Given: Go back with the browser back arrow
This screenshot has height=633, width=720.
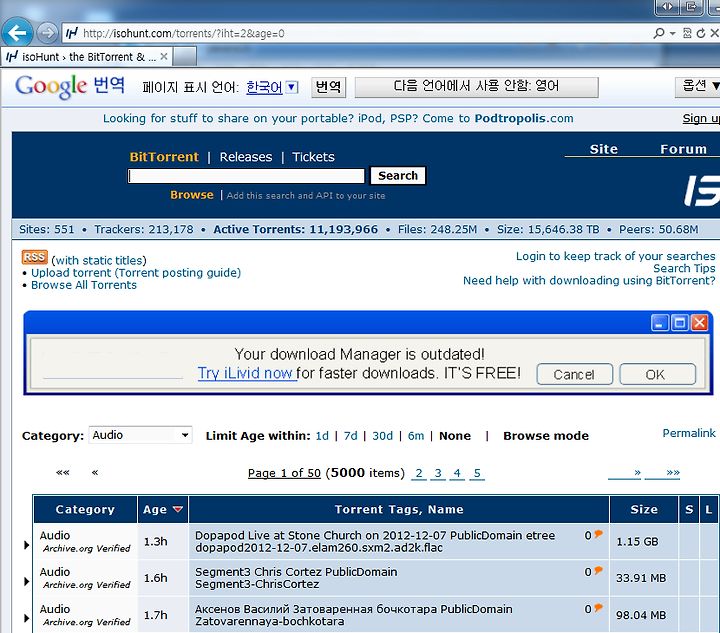Looking at the screenshot, I should pyautogui.click(x=17, y=33).
